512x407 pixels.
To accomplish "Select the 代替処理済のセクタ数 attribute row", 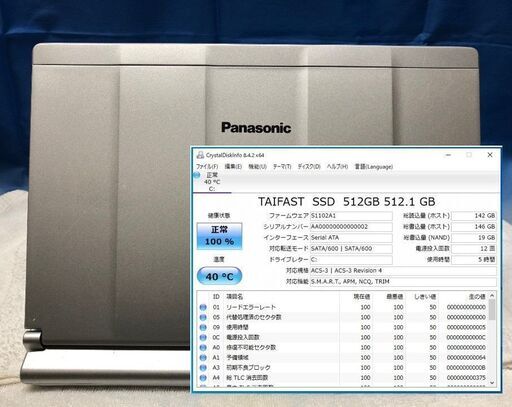I will (343, 317).
